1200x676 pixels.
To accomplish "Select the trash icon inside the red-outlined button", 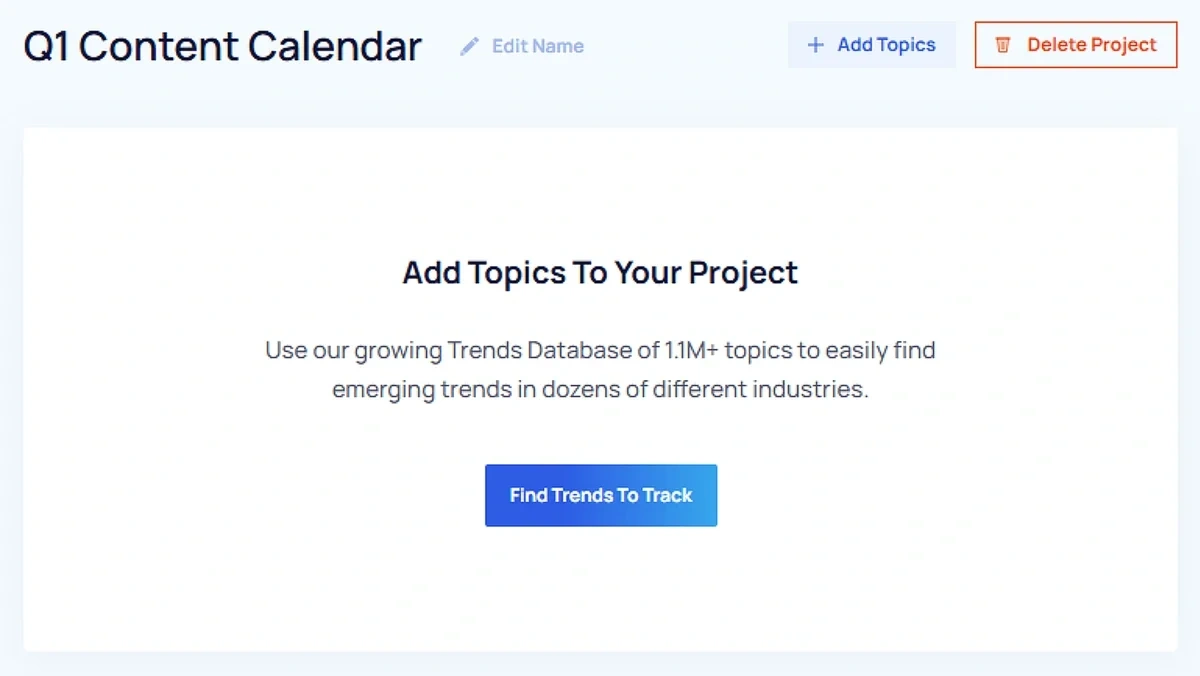I will [x=1004, y=44].
